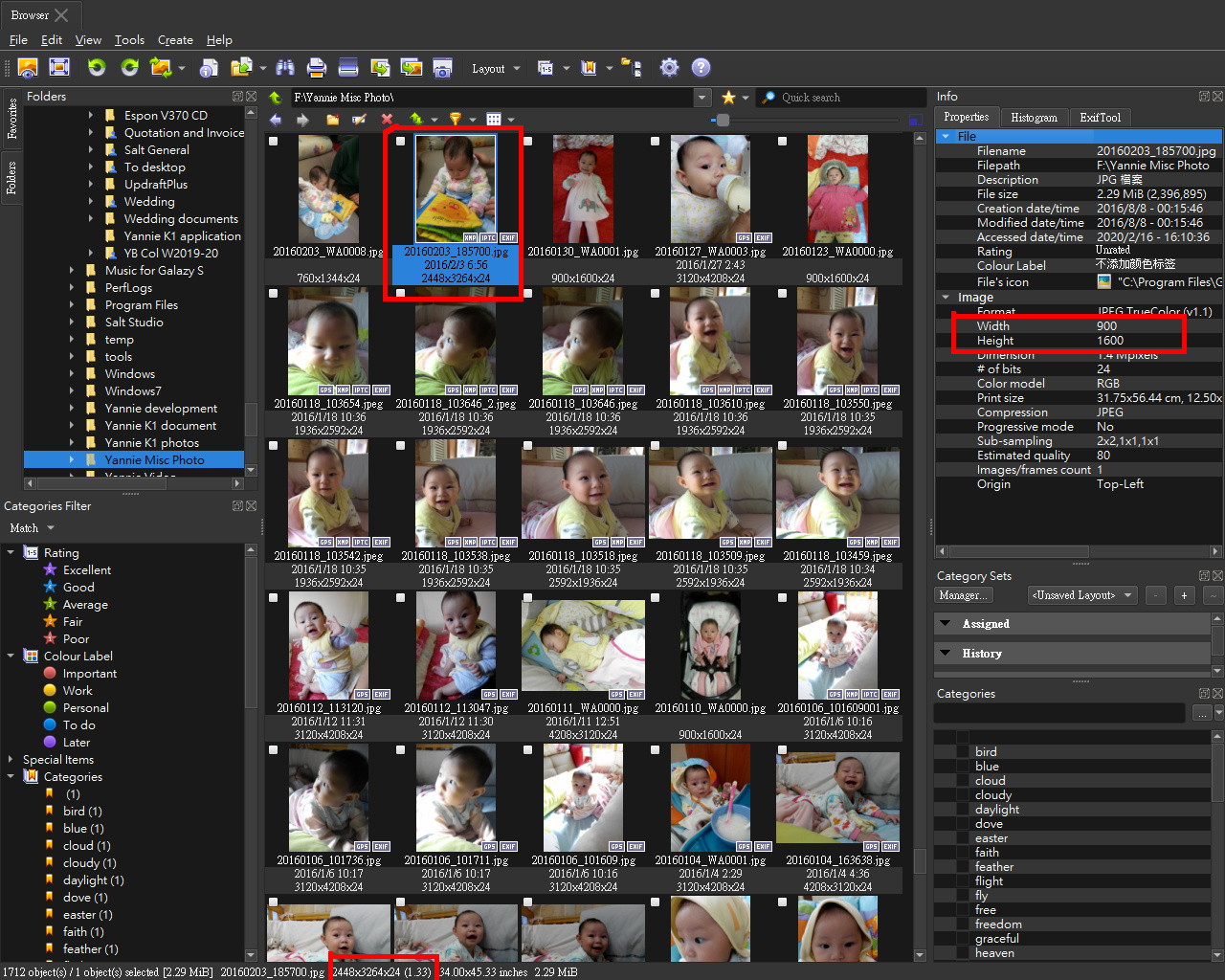Image resolution: width=1225 pixels, height=980 pixels.
Task: Open the 'Unsaved Layout' combo box
Action: point(1081,595)
